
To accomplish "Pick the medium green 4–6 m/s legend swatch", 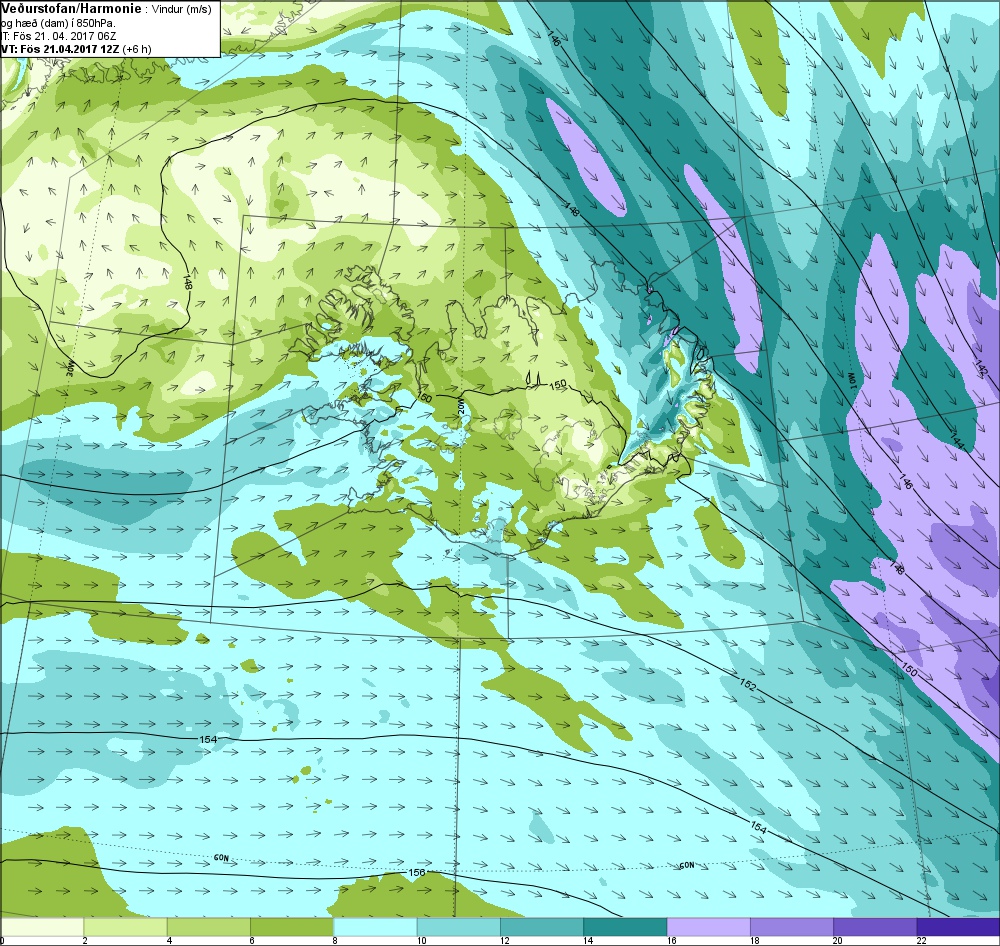I will coord(209,926).
